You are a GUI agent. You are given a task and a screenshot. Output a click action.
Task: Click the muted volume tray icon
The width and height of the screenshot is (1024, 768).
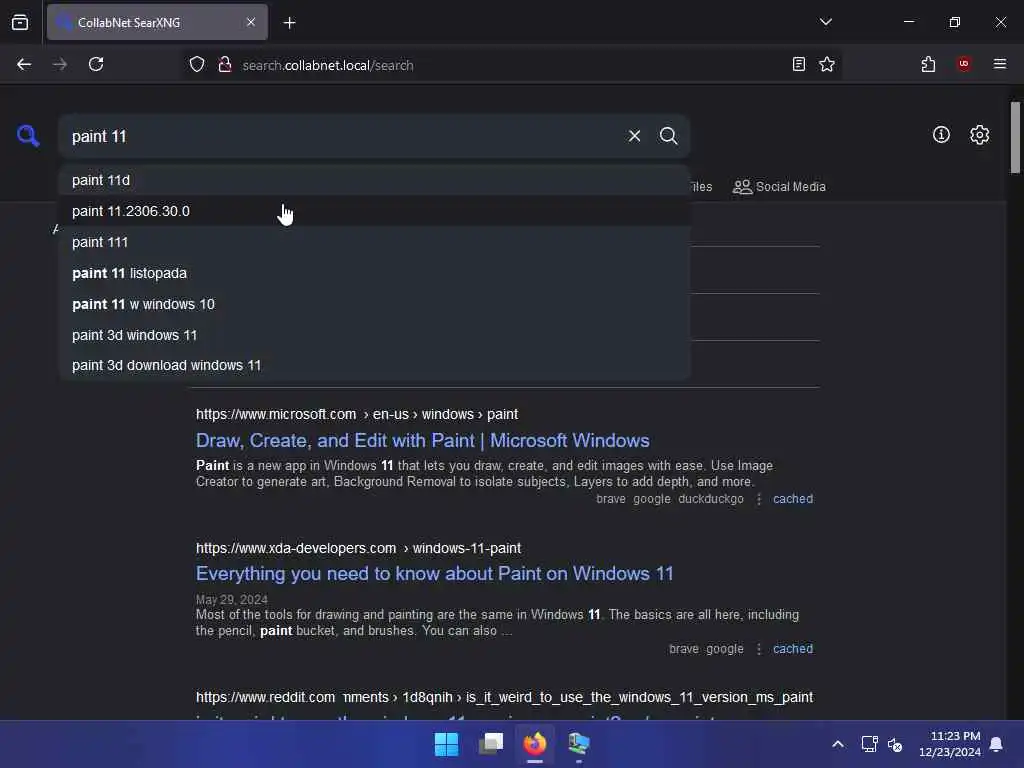(895, 744)
